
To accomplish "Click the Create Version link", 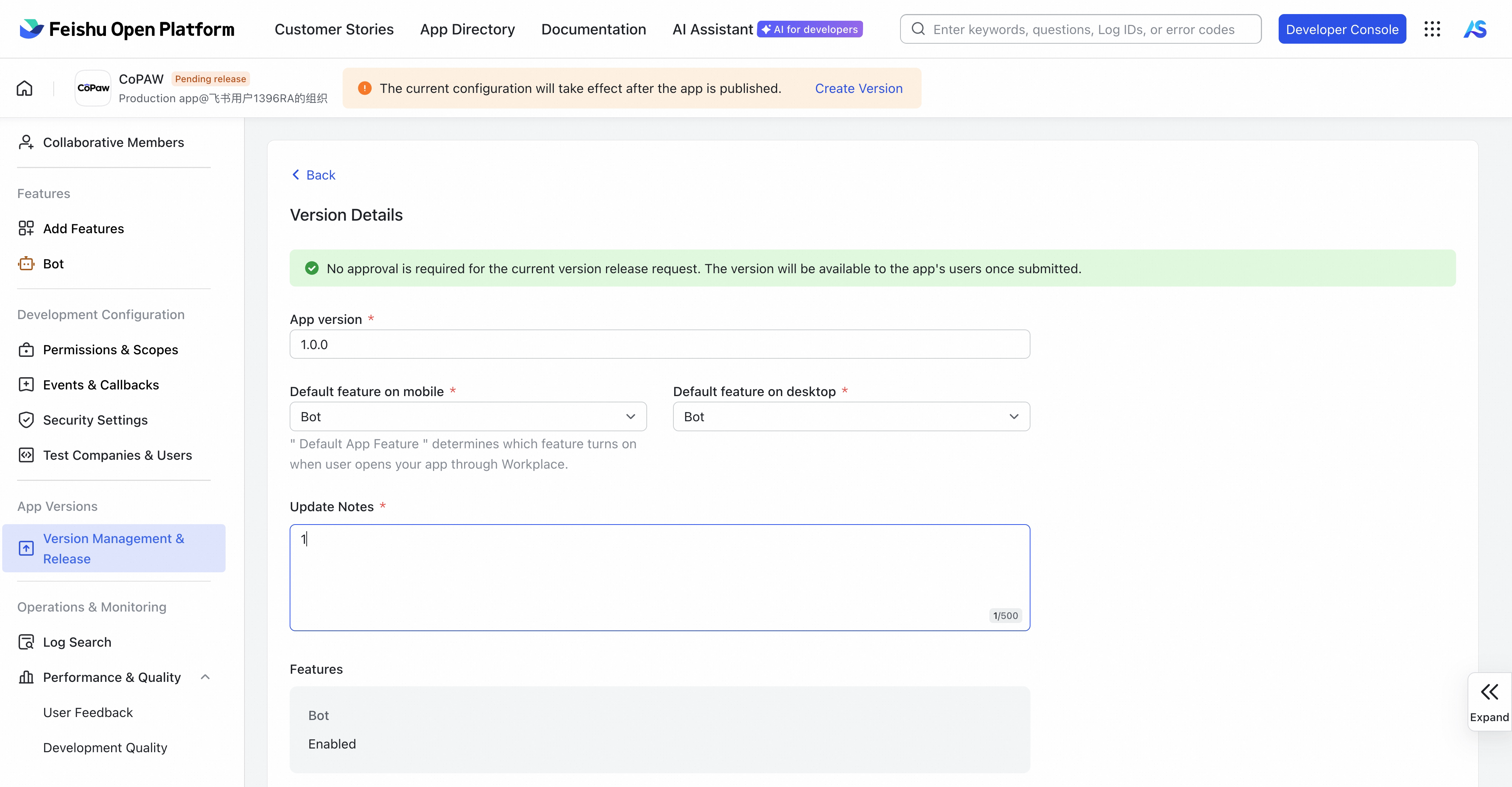I will pyautogui.click(x=858, y=88).
